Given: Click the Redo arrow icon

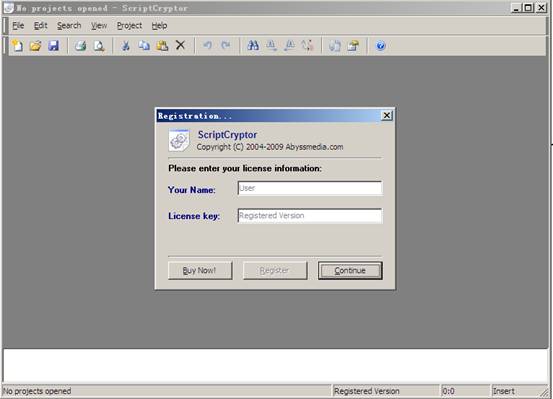Looking at the screenshot, I should [226, 46].
